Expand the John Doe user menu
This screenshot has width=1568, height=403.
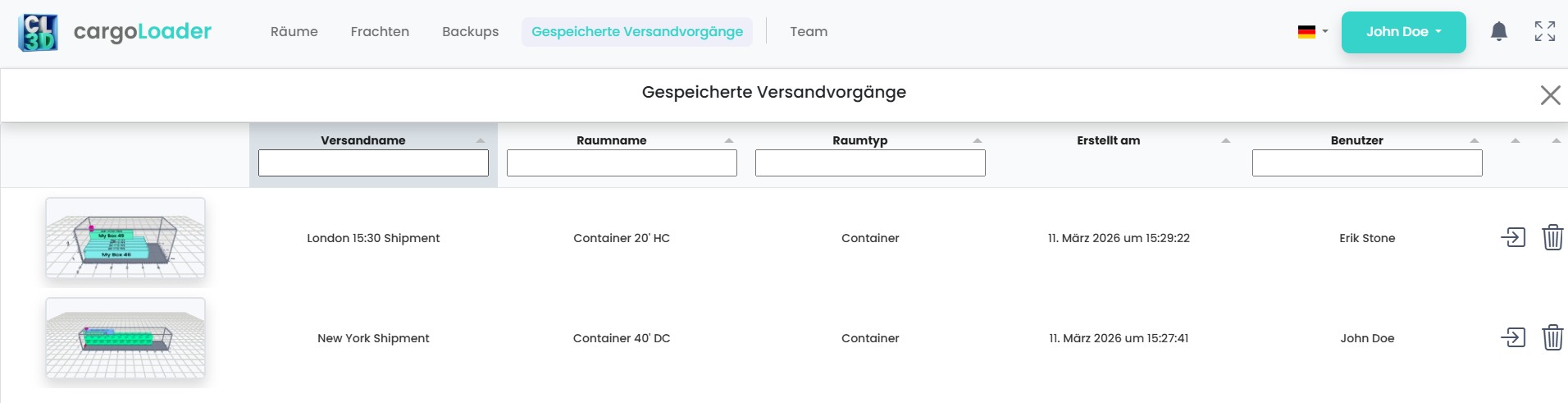[1403, 32]
